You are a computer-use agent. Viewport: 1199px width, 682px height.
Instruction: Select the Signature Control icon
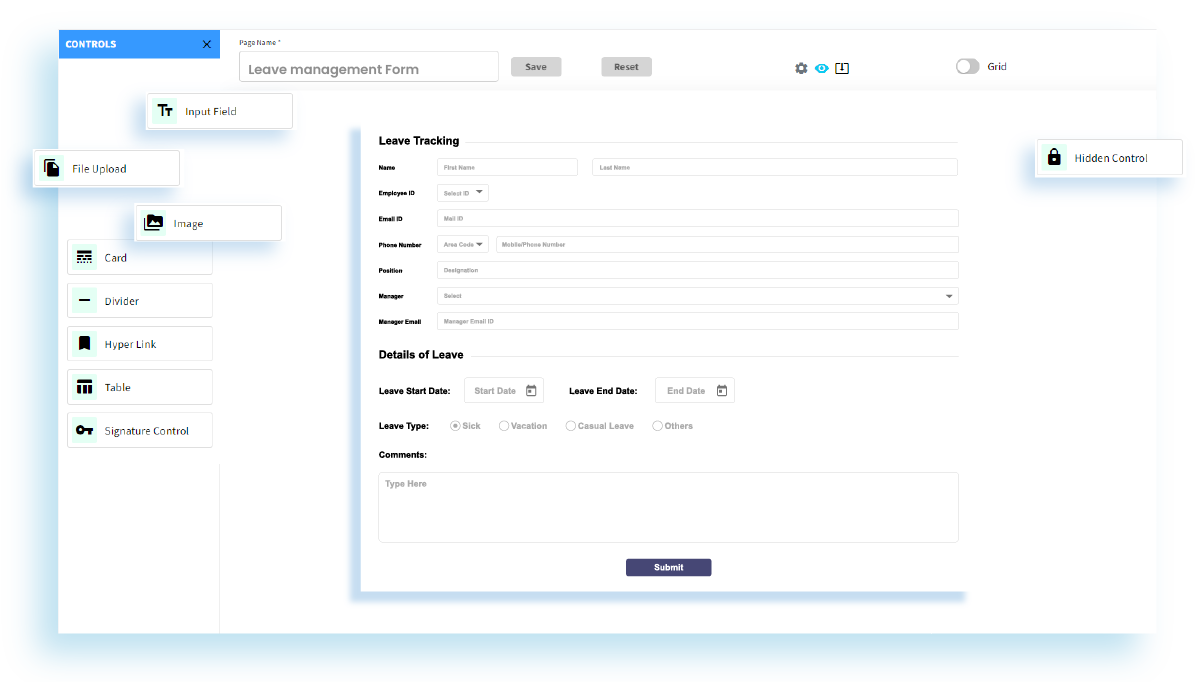pos(84,430)
